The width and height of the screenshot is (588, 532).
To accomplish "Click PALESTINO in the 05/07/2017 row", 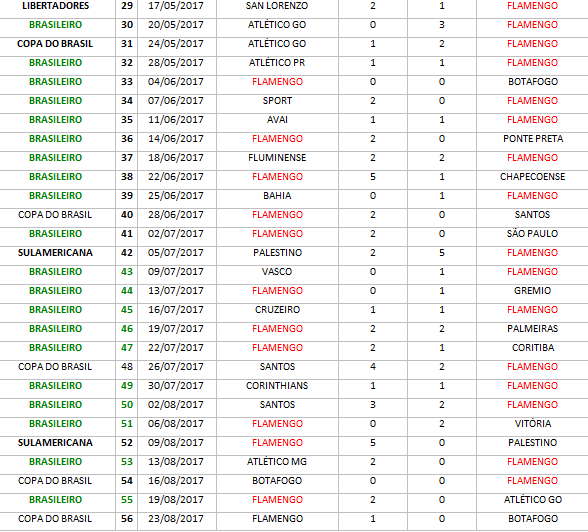I will click(x=278, y=253).
